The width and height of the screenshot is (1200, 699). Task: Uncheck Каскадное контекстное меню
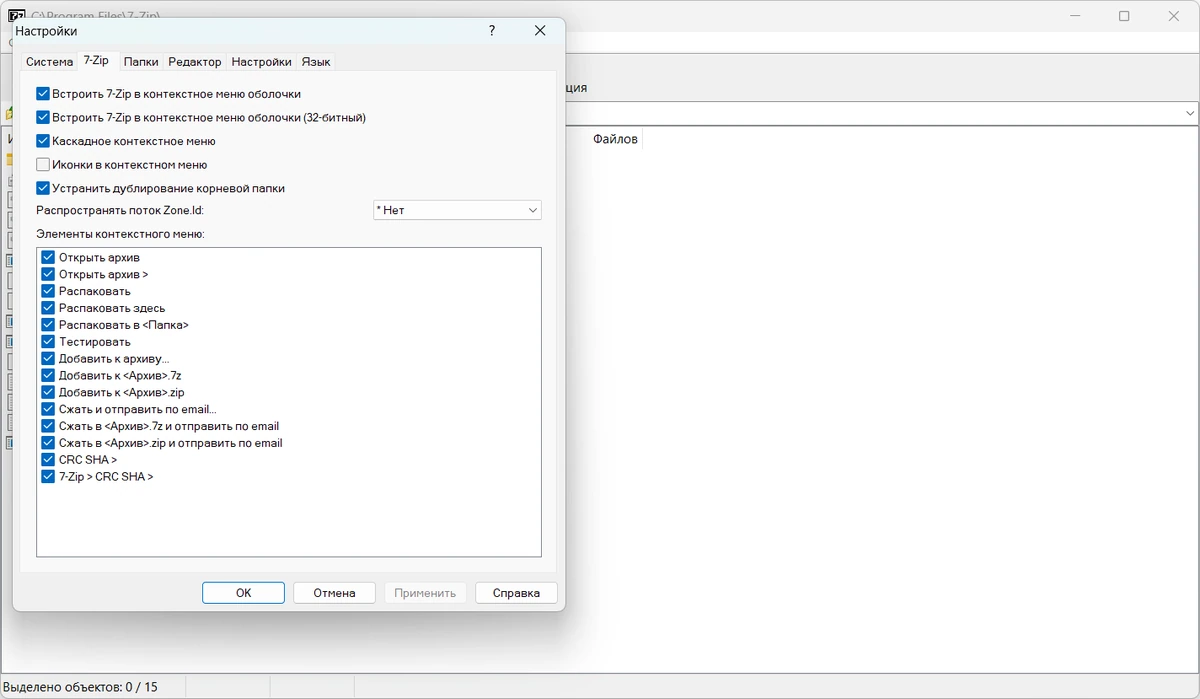[43, 141]
